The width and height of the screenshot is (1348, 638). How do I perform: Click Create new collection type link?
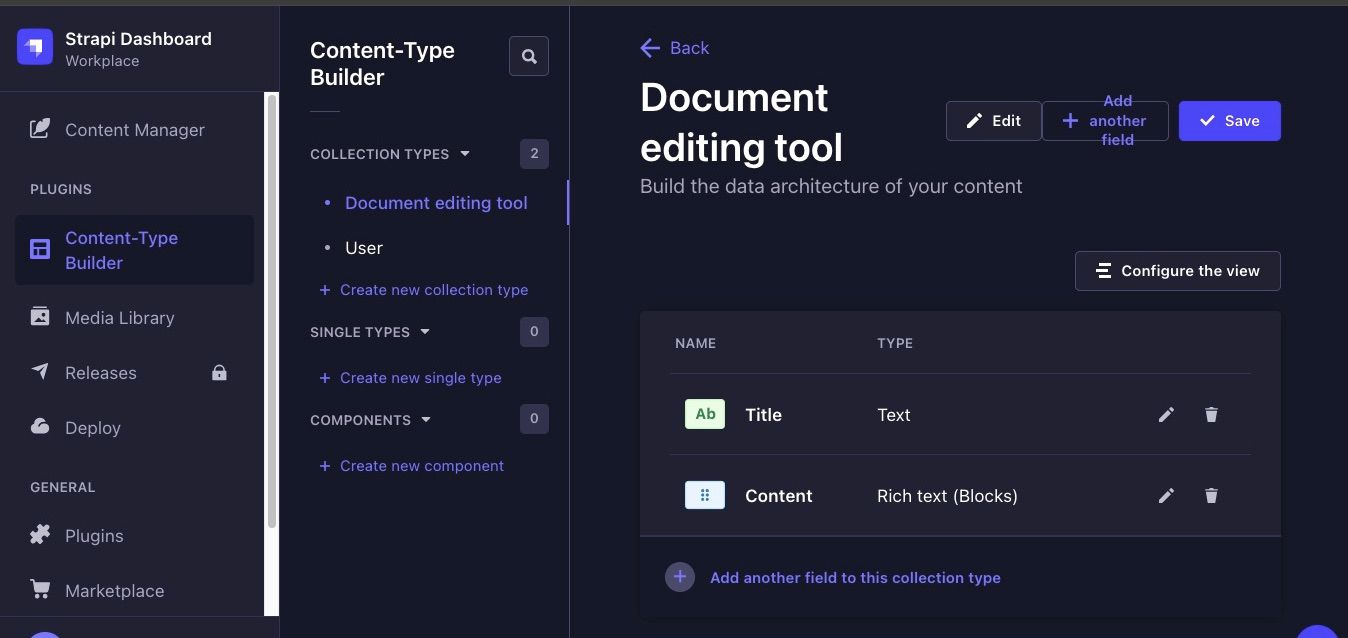[x=424, y=290]
